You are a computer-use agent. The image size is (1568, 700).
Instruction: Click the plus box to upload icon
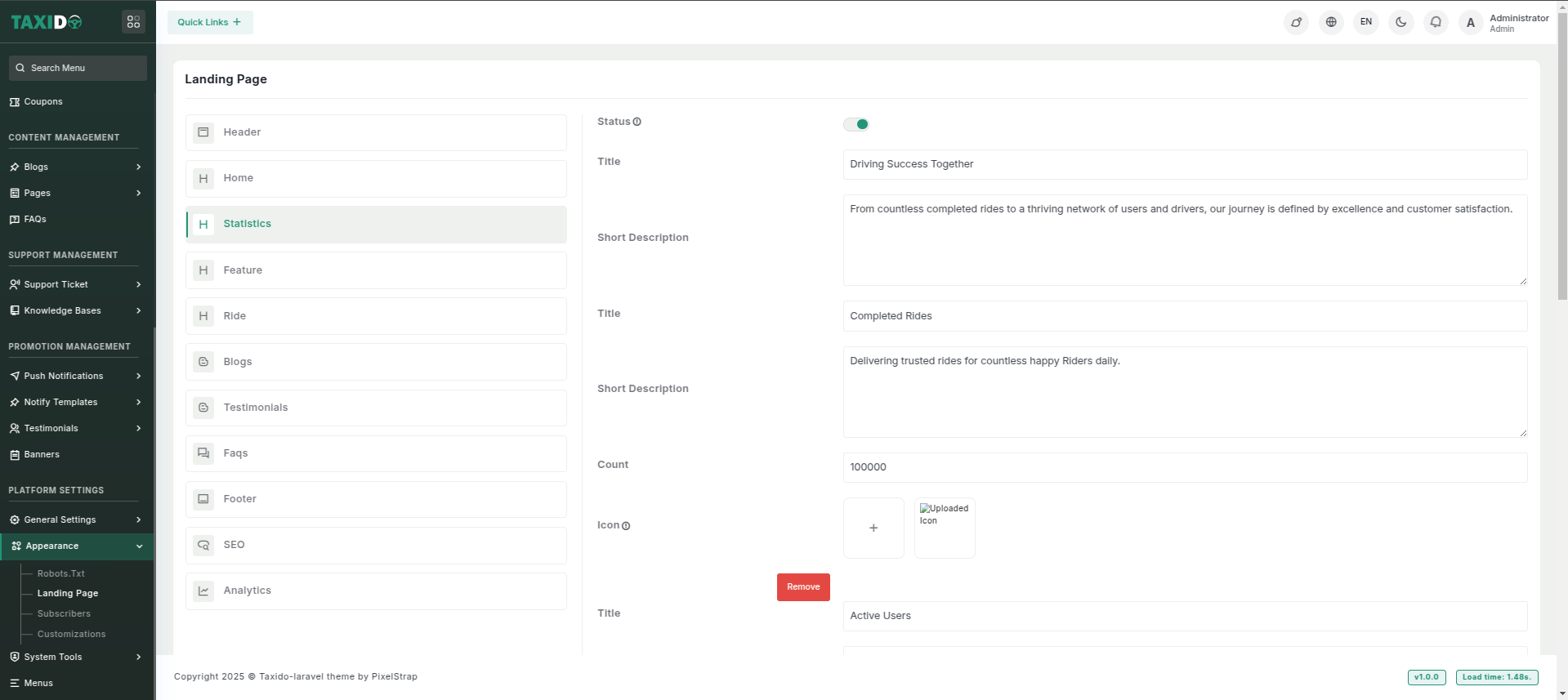873,528
